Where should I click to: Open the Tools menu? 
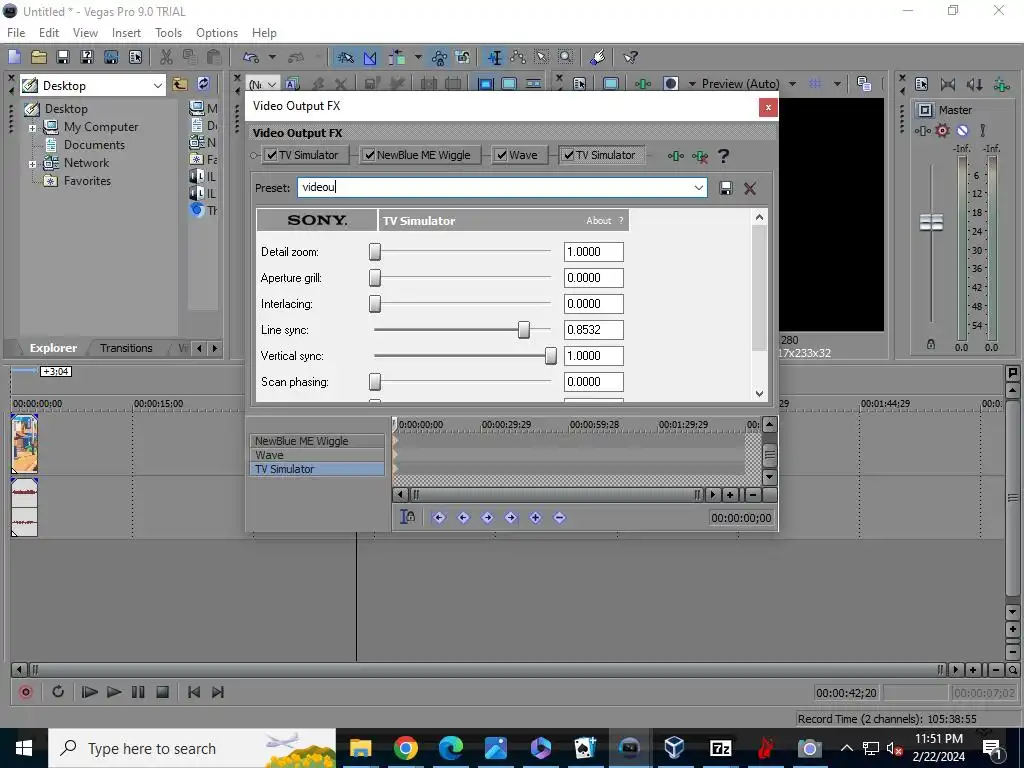click(x=168, y=33)
